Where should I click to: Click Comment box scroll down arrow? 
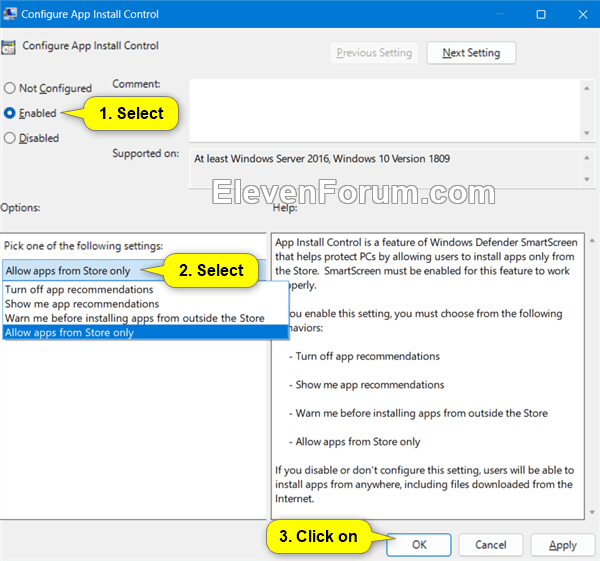[587, 133]
